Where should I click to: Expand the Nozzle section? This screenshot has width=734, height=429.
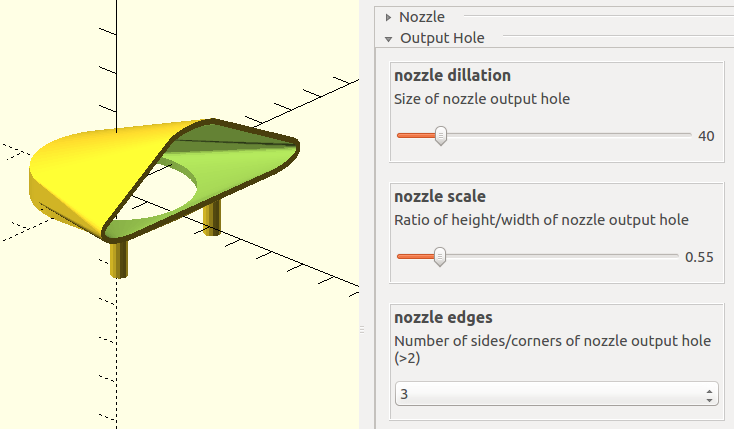[x=389, y=17]
